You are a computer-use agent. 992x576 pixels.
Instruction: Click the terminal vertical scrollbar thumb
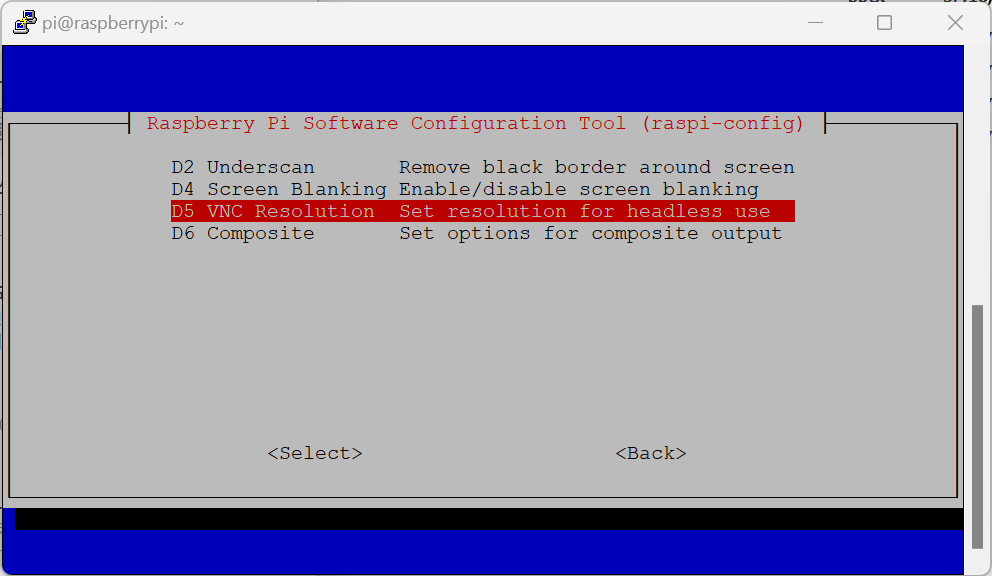click(x=977, y=427)
